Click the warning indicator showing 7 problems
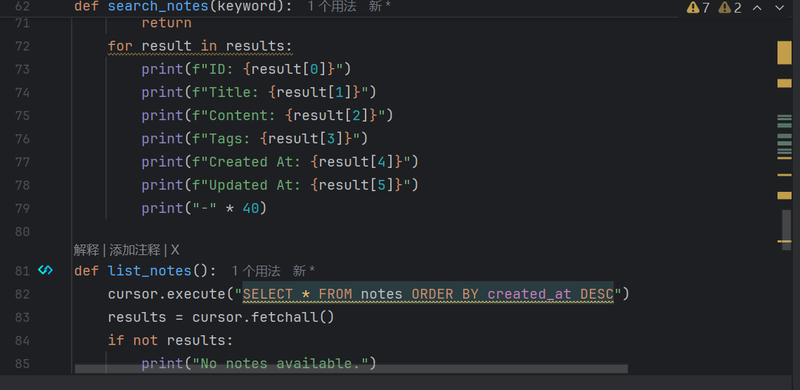Viewport: 800px width, 390px height. pyautogui.click(x=698, y=8)
